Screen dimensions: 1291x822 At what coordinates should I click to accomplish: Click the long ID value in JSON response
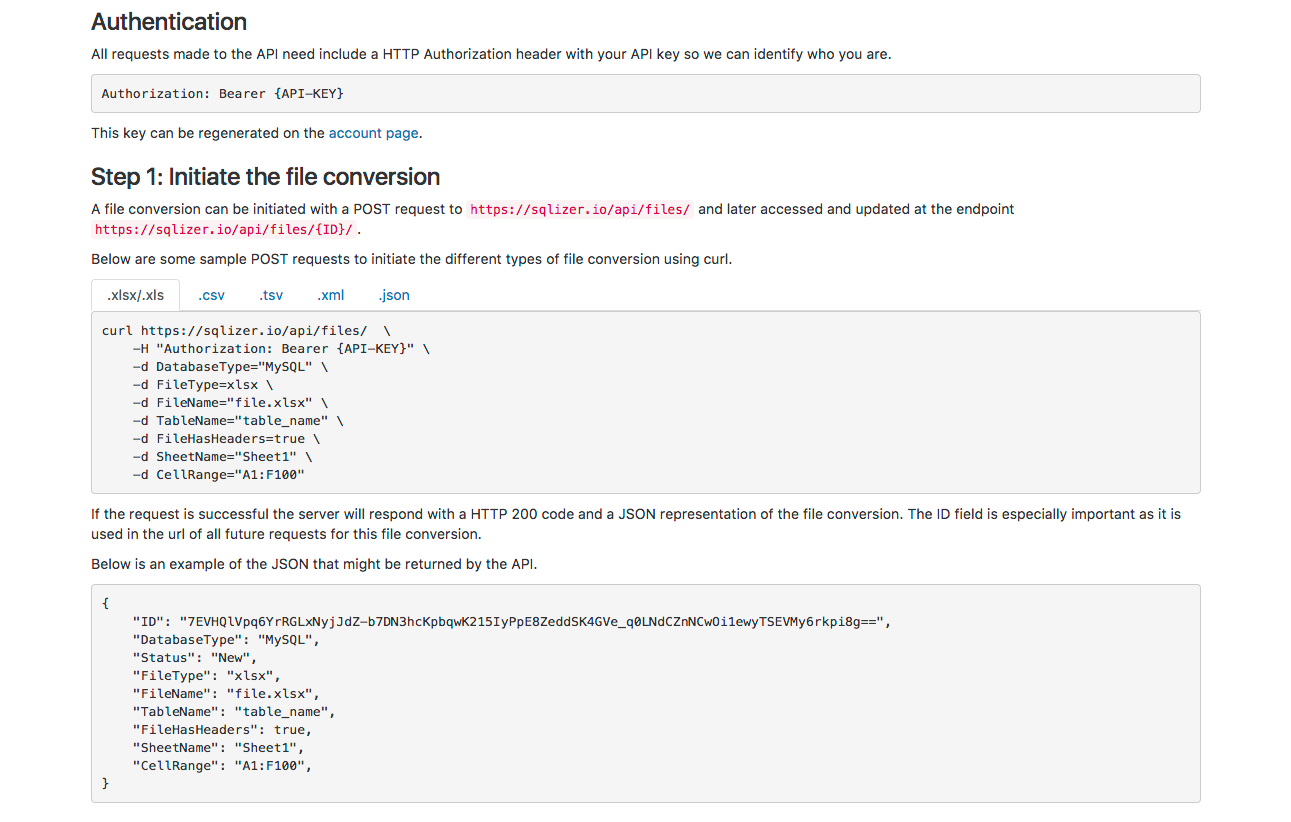[532, 622]
